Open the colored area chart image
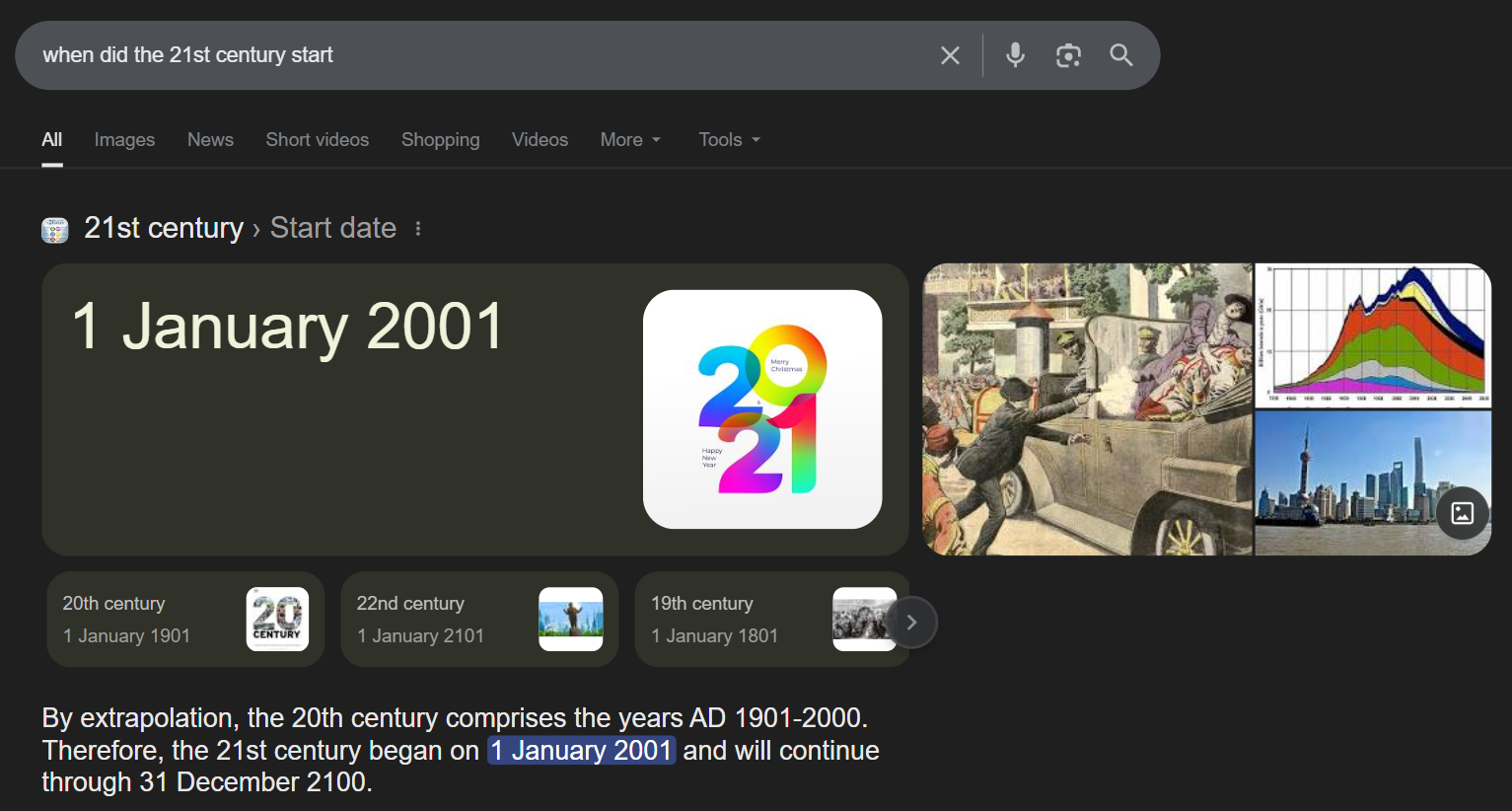Image resolution: width=1512 pixels, height=811 pixels. click(x=1373, y=335)
